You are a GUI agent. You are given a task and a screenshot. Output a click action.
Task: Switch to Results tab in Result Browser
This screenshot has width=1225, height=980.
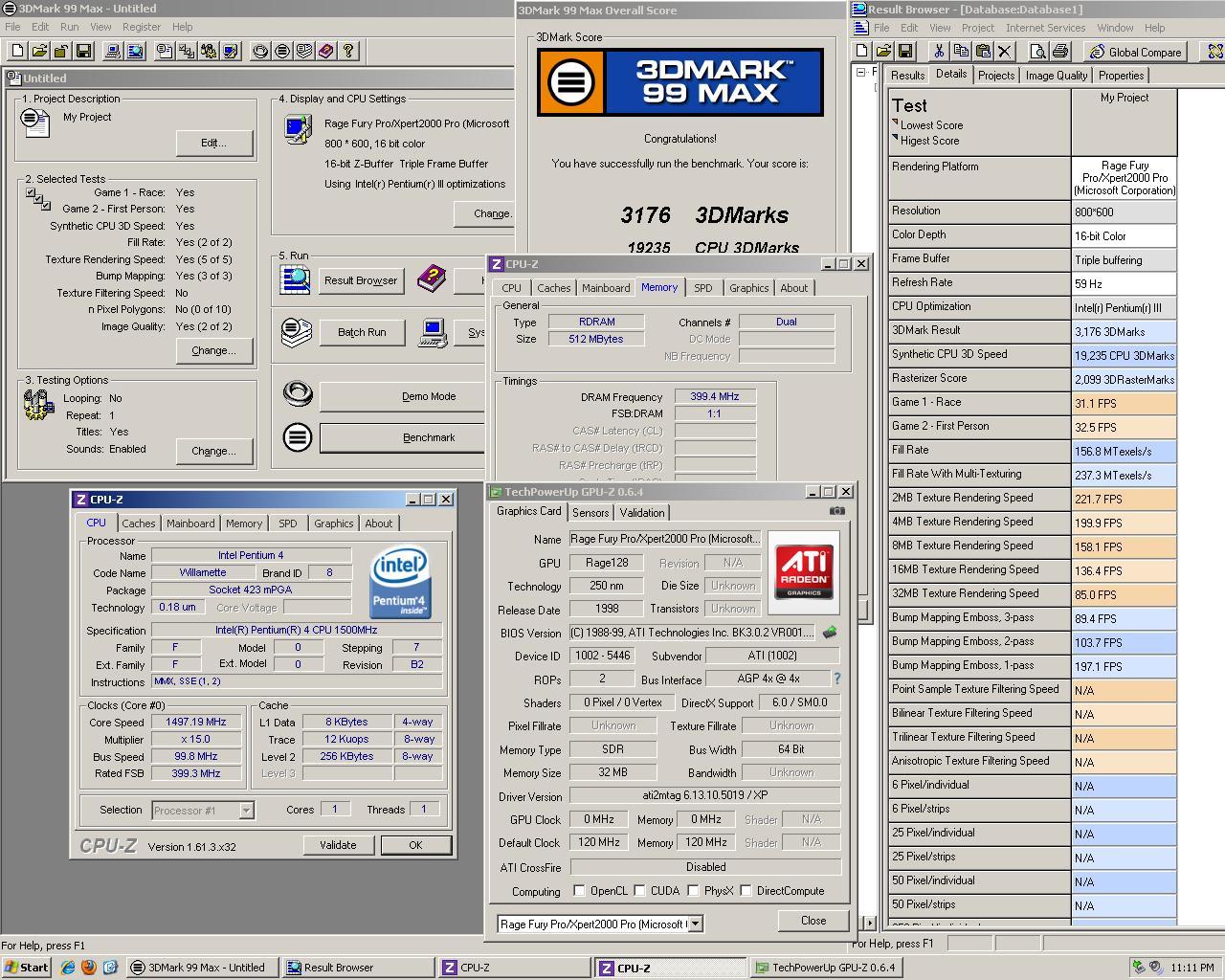point(907,76)
